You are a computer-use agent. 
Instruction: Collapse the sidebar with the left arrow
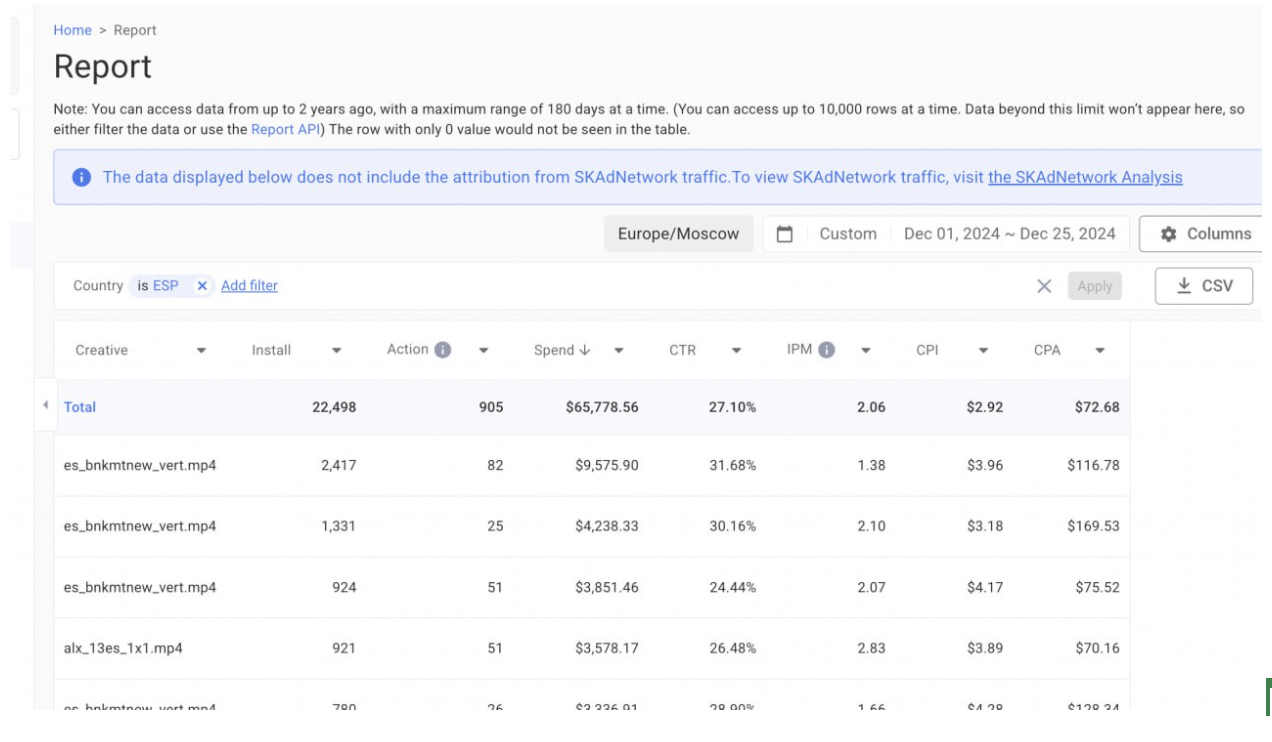pyautogui.click(x=45, y=405)
